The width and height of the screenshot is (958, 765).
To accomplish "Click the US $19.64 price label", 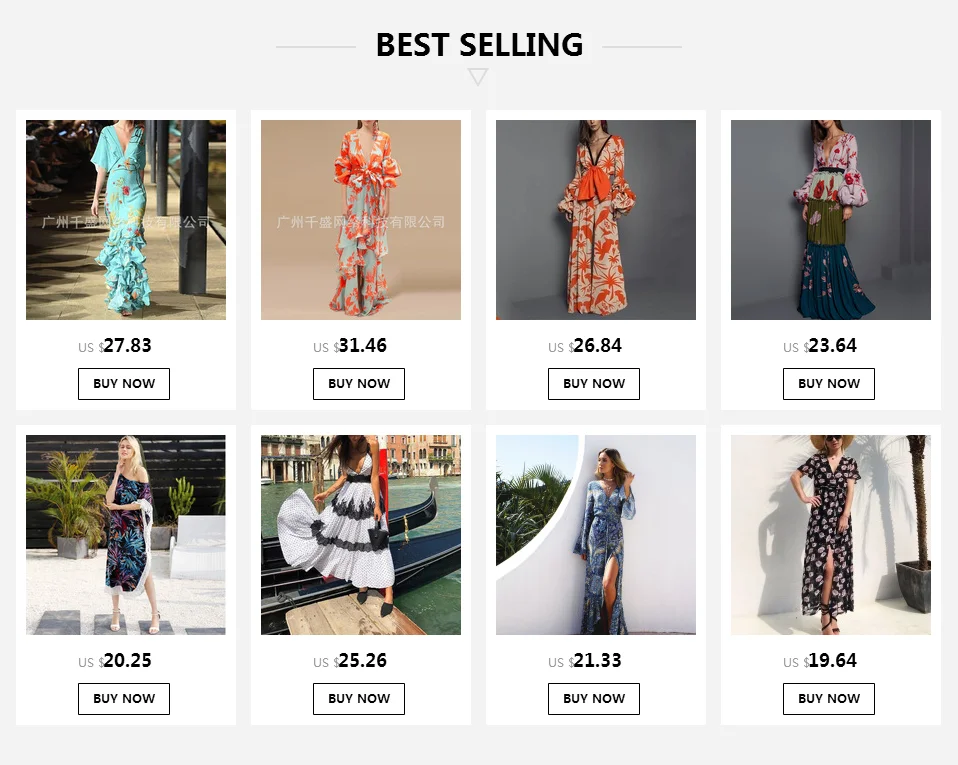I will point(820,661).
